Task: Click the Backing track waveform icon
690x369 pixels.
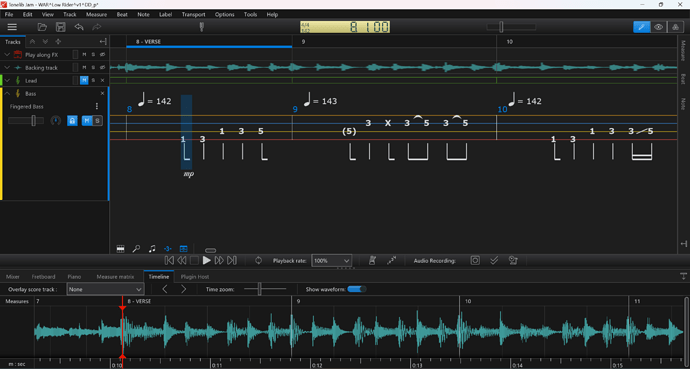Action: [18, 68]
